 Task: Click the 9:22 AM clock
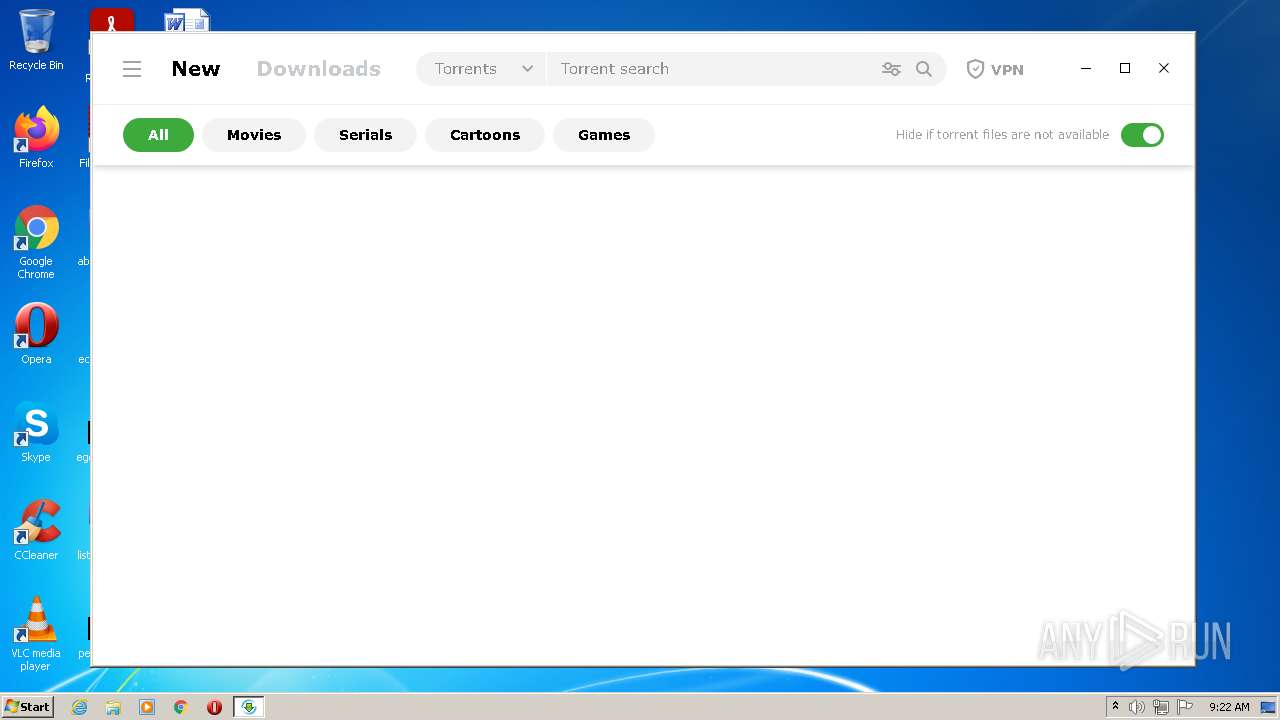click(1229, 707)
